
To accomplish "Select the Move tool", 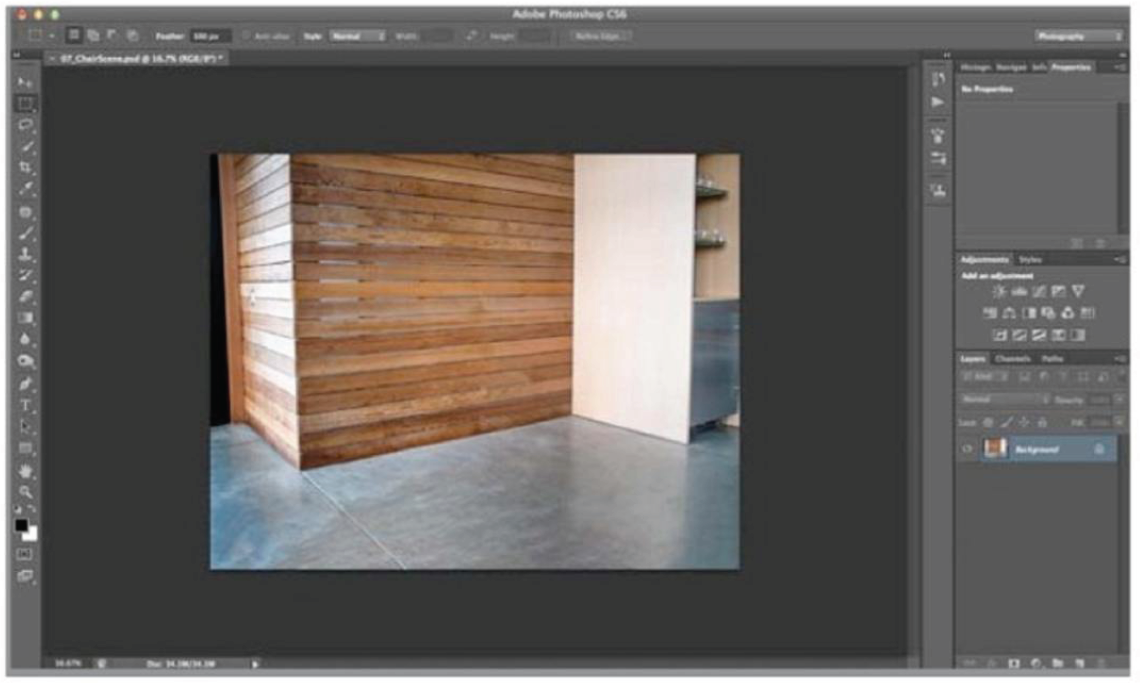I will (x=25, y=82).
